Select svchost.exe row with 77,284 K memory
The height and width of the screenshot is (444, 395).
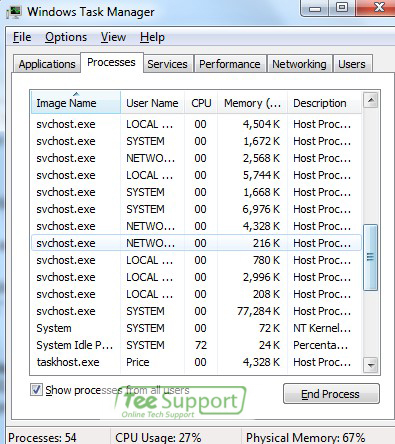tap(196, 311)
